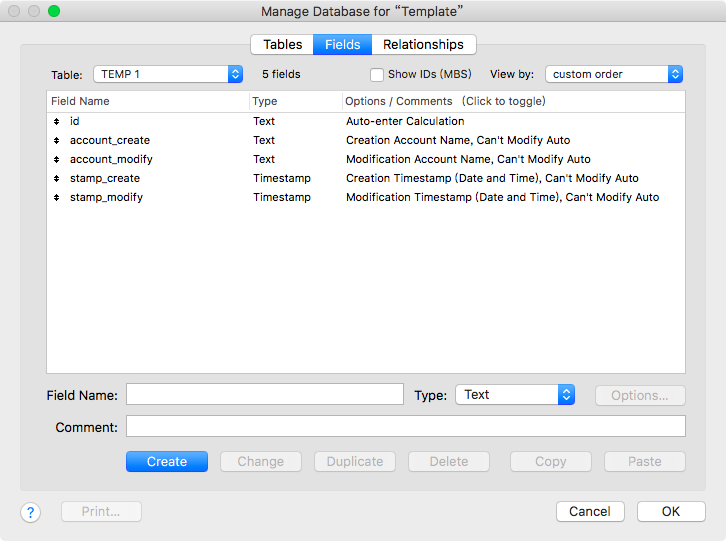
Task: Click the Change button
Action: point(261,462)
